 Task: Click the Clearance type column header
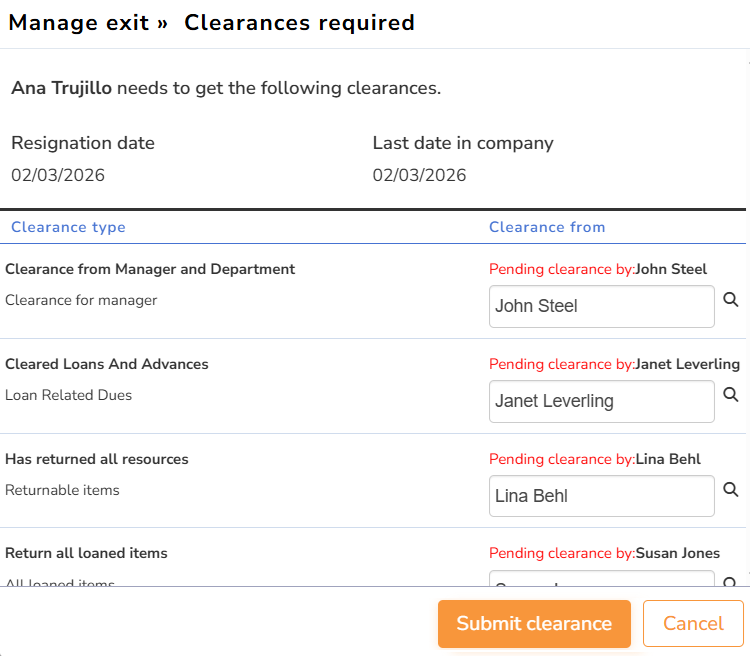click(x=68, y=227)
